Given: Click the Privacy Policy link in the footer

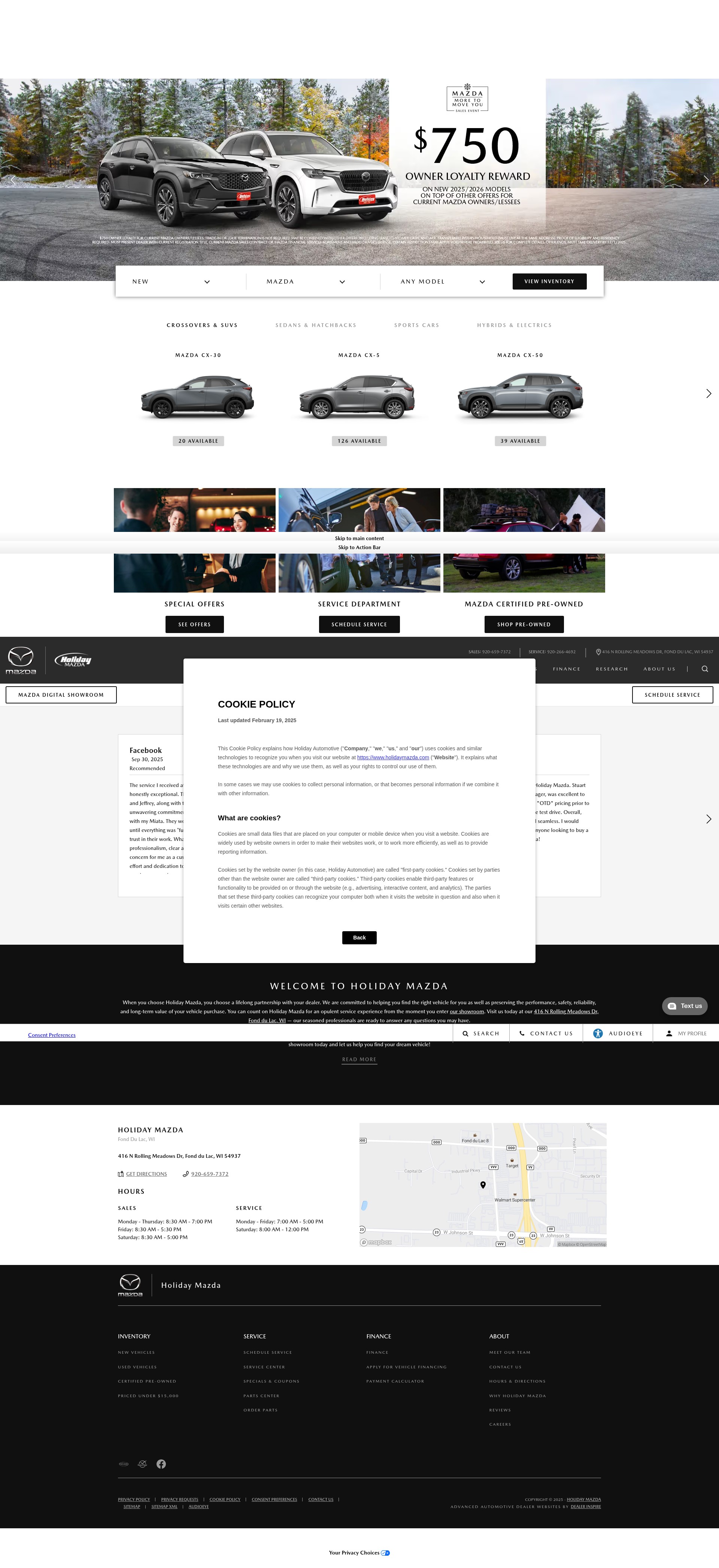Looking at the screenshot, I should (x=134, y=1499).
